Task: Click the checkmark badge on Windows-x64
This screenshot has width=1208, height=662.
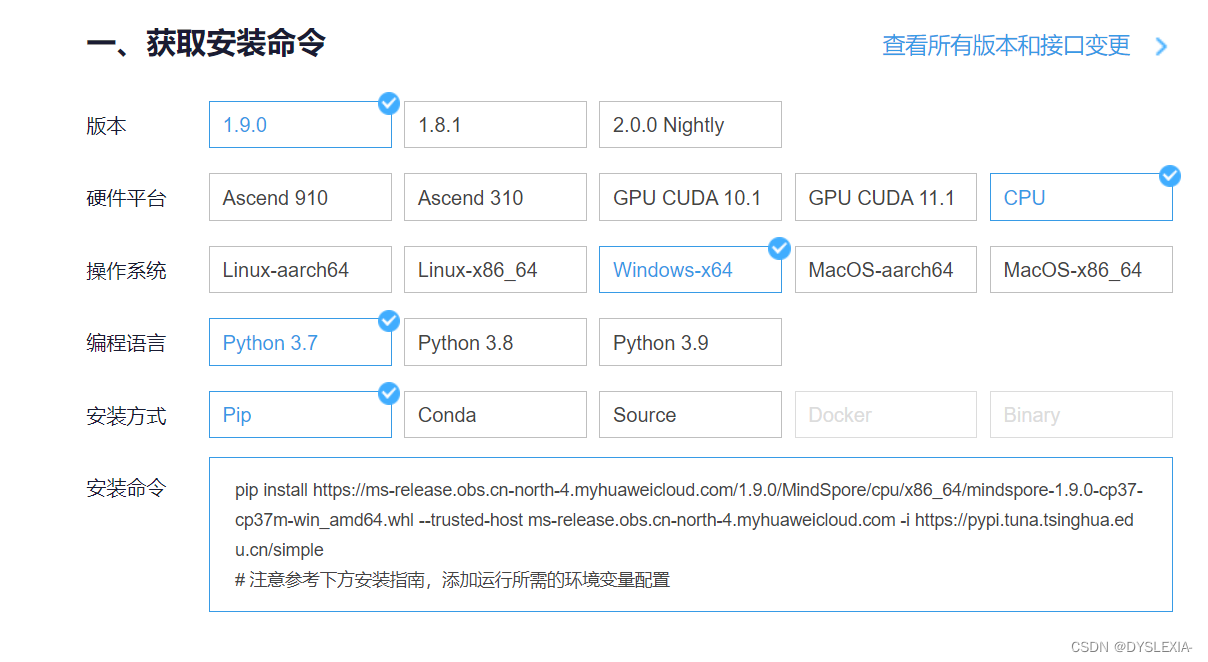Action: tap(778, 248)
